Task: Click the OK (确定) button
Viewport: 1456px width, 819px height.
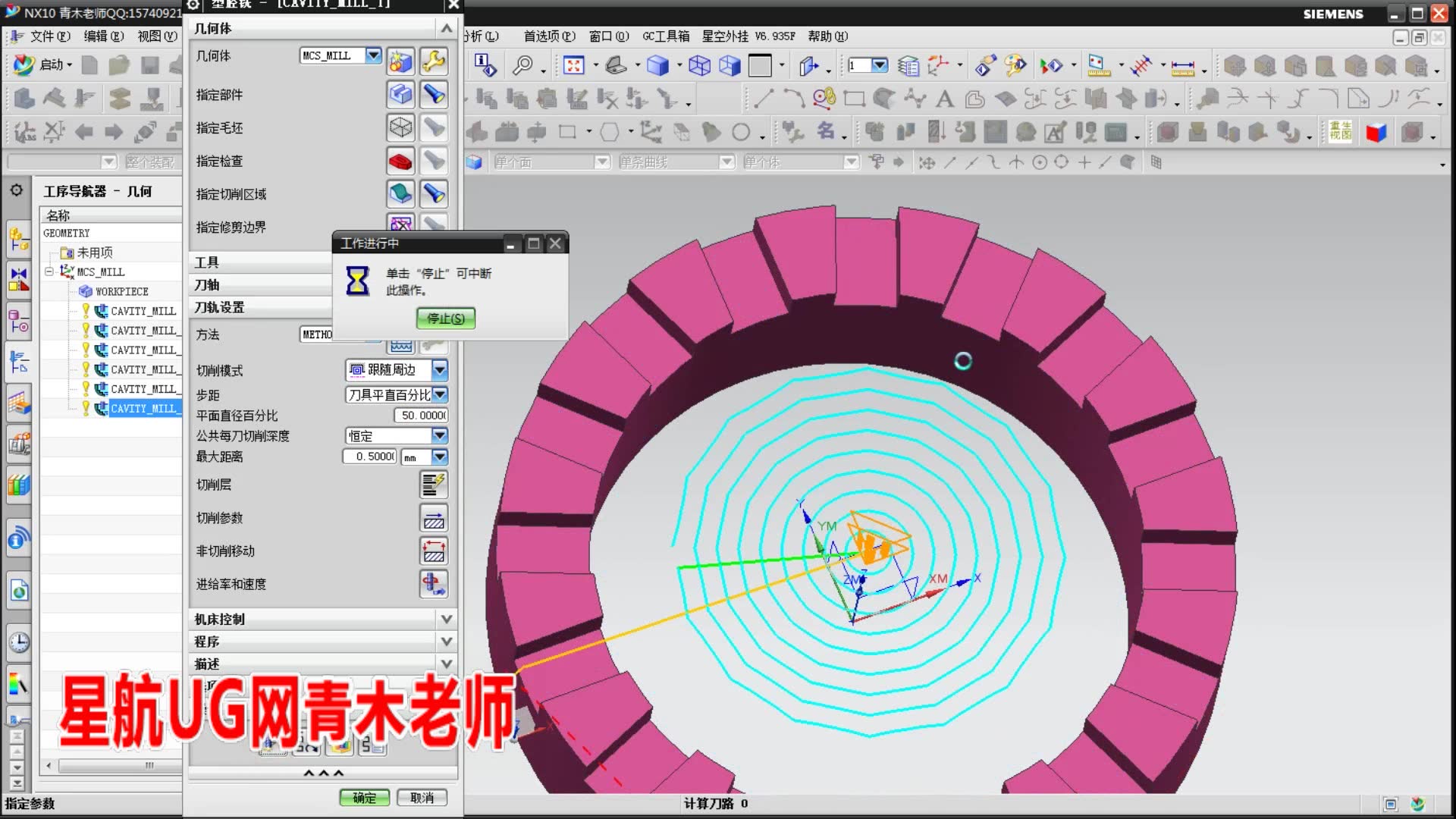Action: click(x=364, y=798)
